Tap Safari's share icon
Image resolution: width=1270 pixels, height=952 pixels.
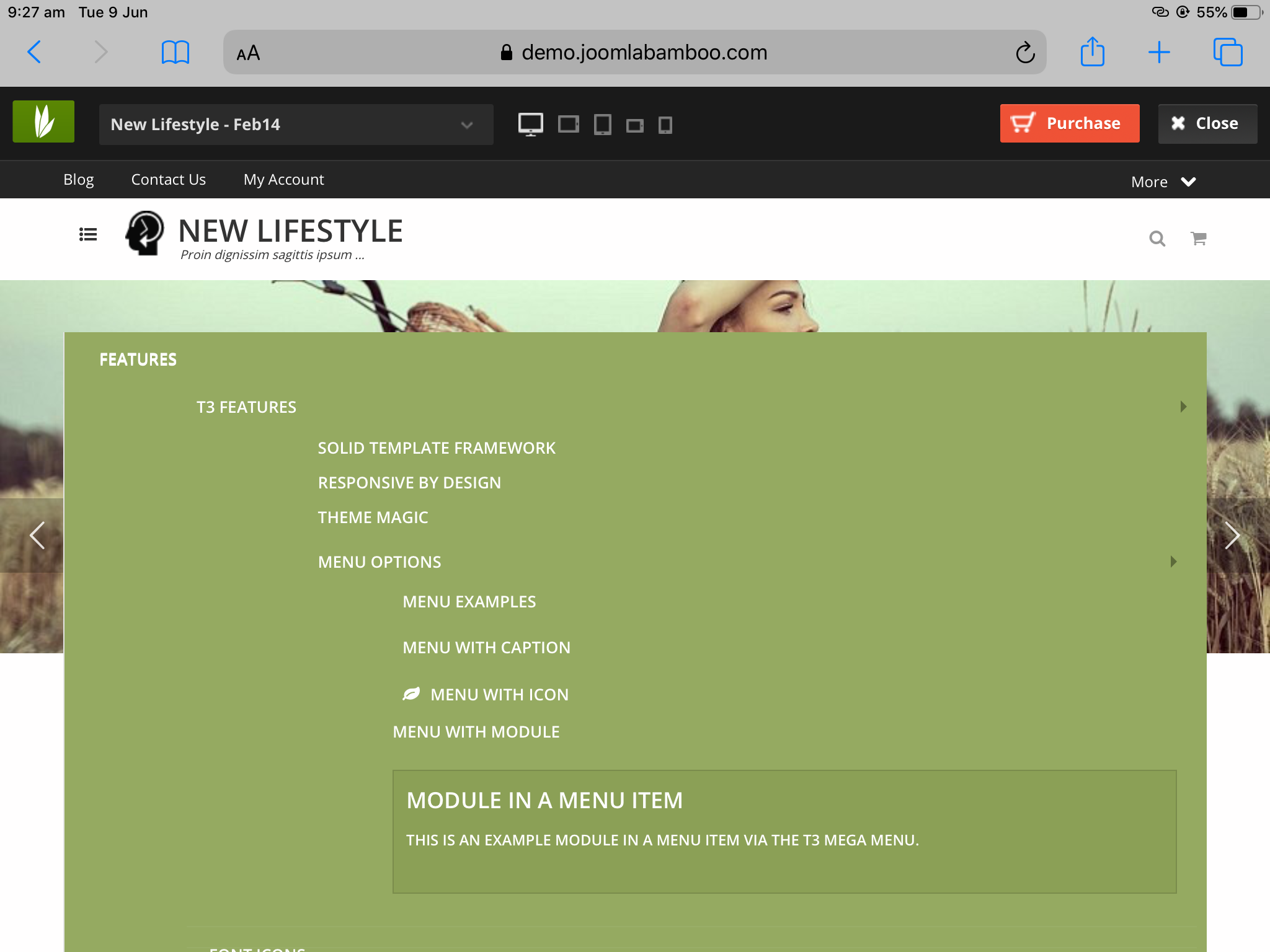[x=1092, y=52]
